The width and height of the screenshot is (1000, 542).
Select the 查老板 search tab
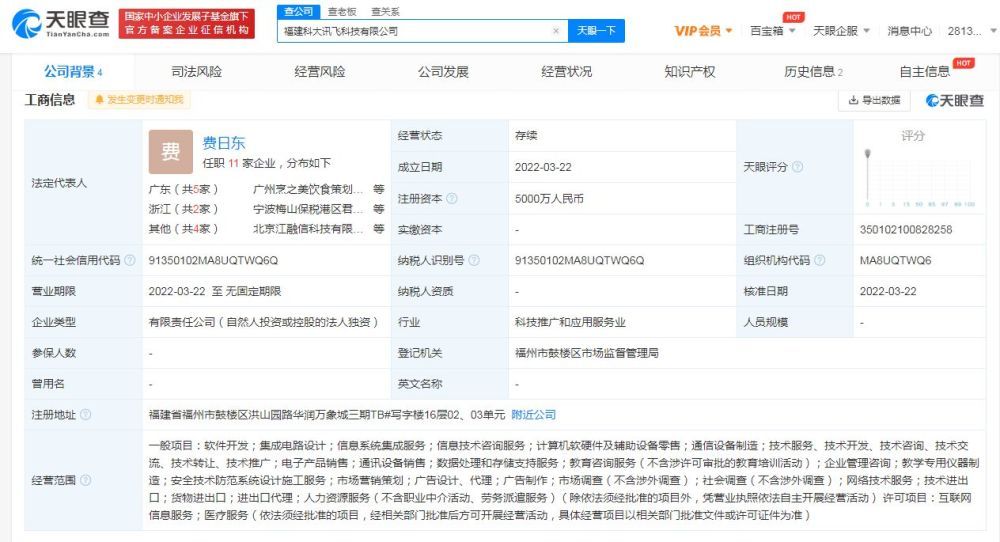342,11
